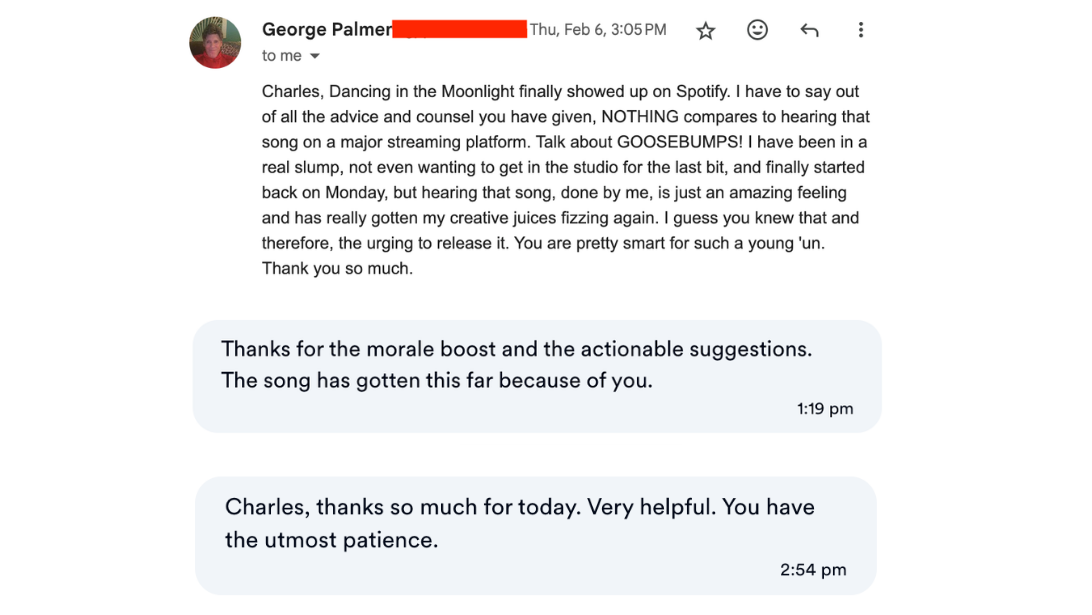Open the three-dot more options menu
The image size is (1092, 615).
[x=860, y=30]
